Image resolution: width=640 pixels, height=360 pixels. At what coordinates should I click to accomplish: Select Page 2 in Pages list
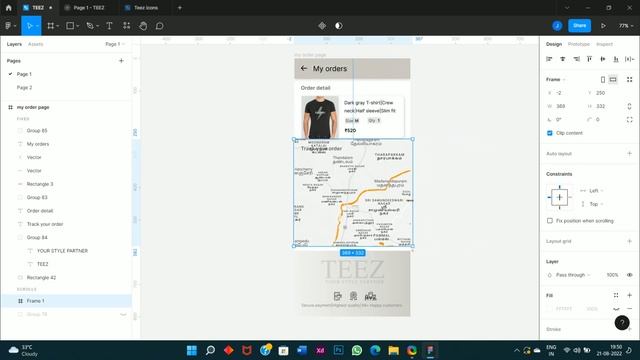(x=24, y=87)
